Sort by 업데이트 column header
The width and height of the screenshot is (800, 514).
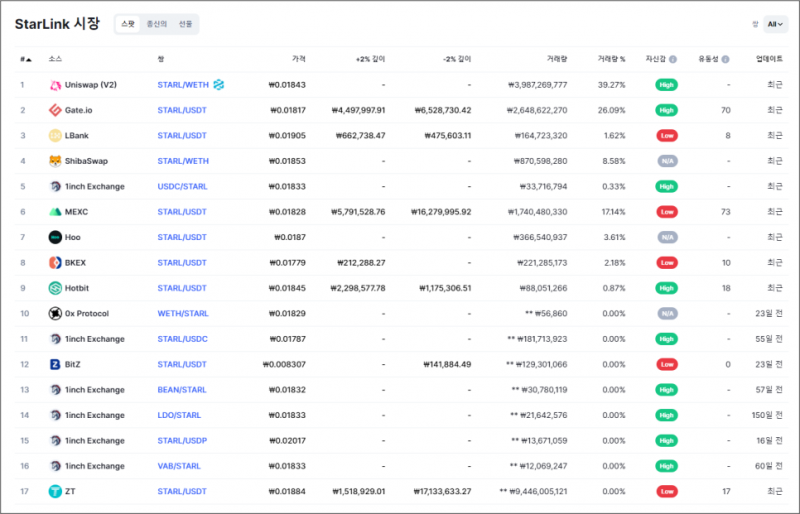[769, 59]
